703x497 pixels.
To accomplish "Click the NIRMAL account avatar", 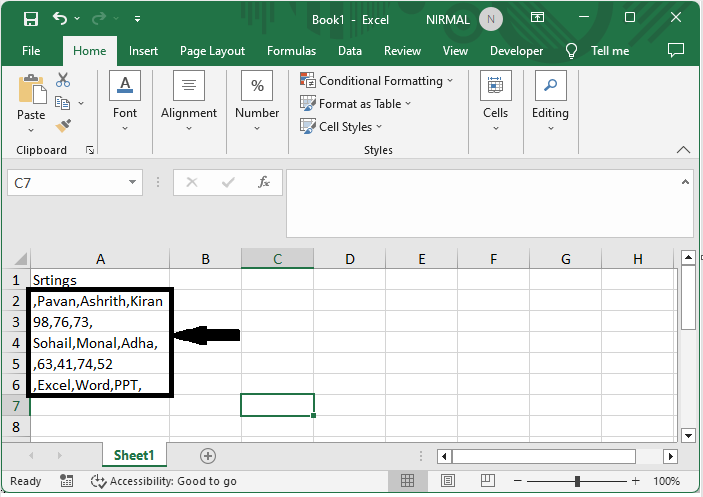I will (490, 19).
